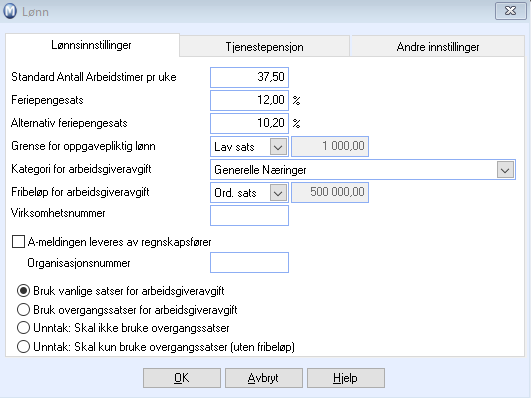Viewport: 531px width, 398px height.
Task: Choose Unntak: Skal ikke bruke overgangssatser
Action: click(x=23, y=328)
